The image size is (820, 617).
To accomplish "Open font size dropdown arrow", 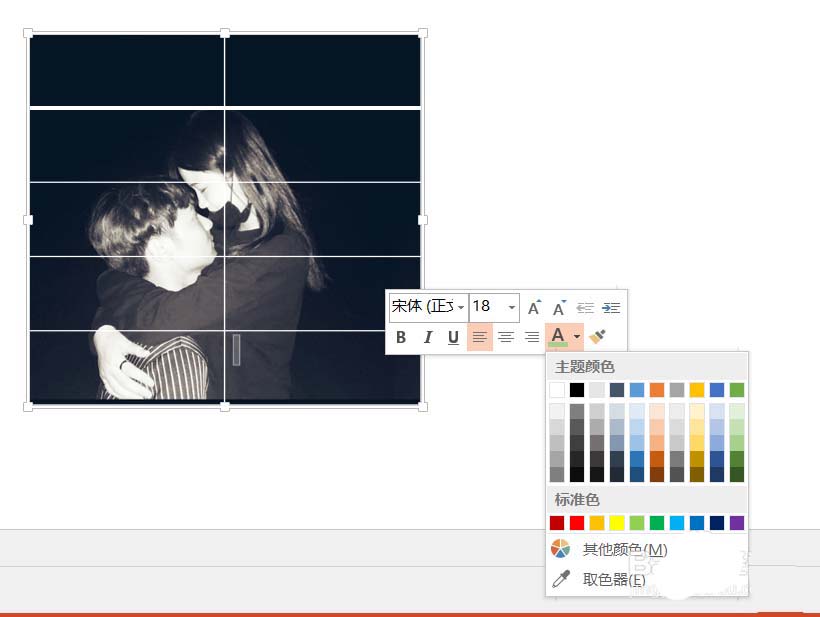I will click(511, 307).
